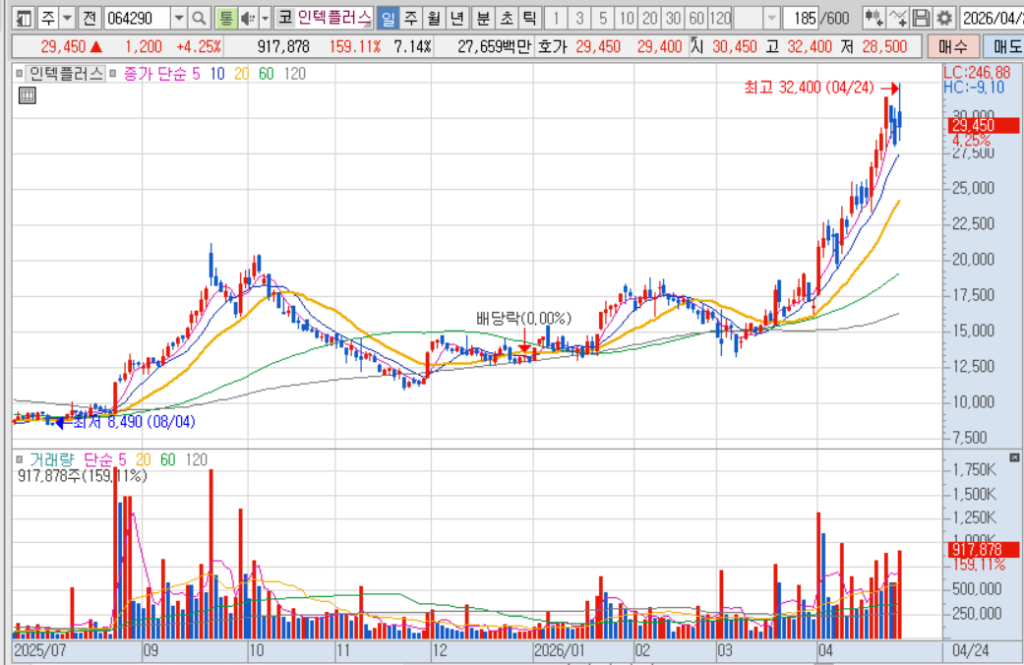The image size is (1024, 665).
Task: Open the side panel icon at toolbar start
Action: click(24, 18)
